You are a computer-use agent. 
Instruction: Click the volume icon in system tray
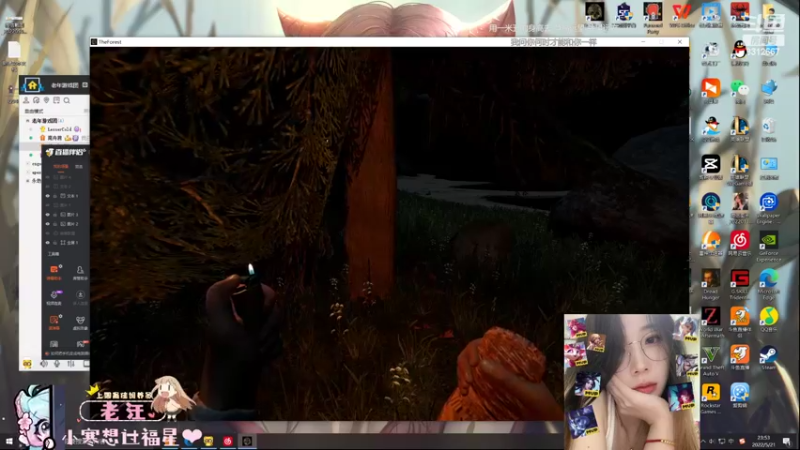click(x=712, y=441)
